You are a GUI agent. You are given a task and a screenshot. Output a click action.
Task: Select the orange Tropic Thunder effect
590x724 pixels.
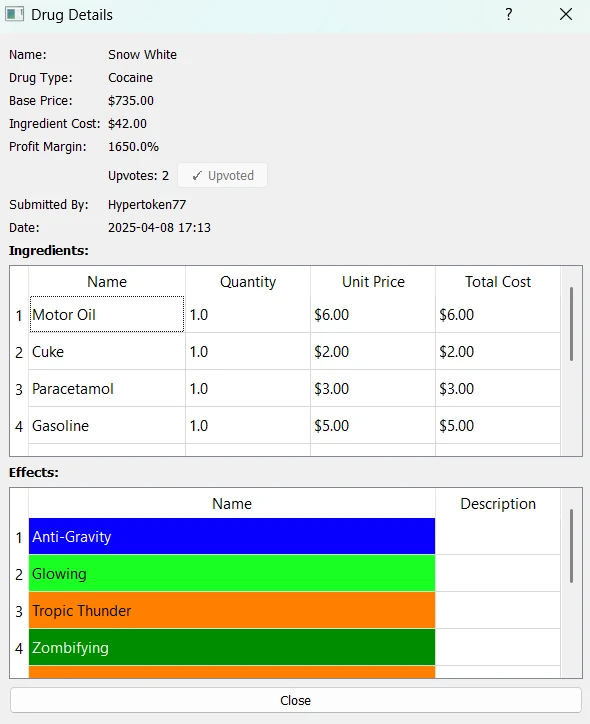coord(232,610)
